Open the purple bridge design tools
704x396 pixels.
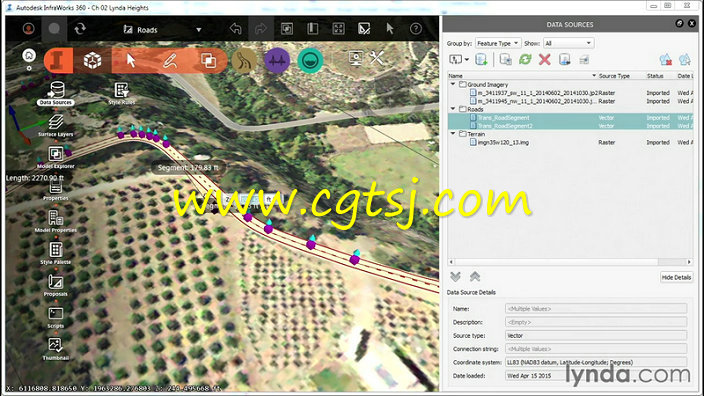coord(277,60)
